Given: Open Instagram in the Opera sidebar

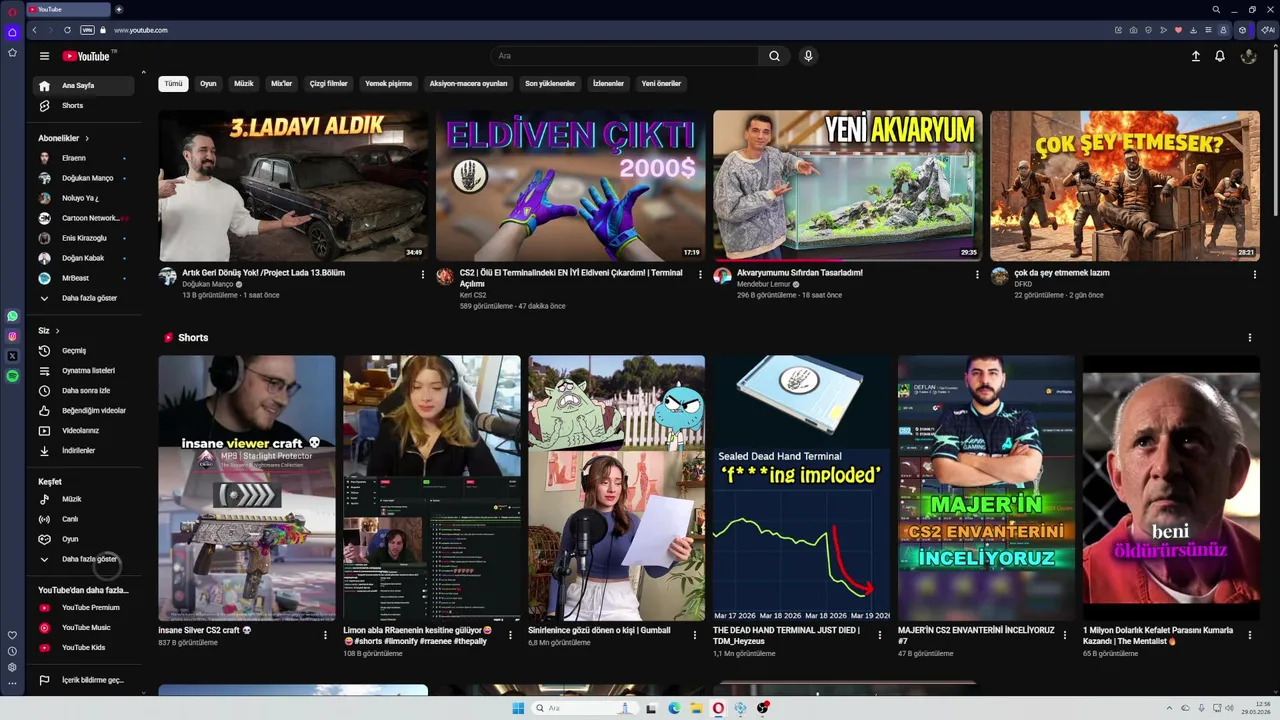Looking at the screenshot, I should coord(12,336).
